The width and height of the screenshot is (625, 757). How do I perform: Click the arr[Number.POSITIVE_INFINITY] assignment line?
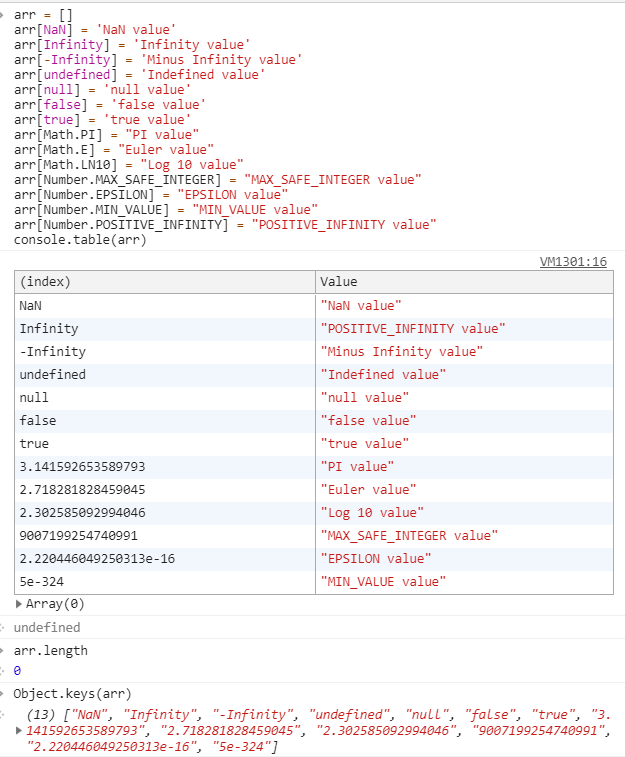tap(225, 224)
